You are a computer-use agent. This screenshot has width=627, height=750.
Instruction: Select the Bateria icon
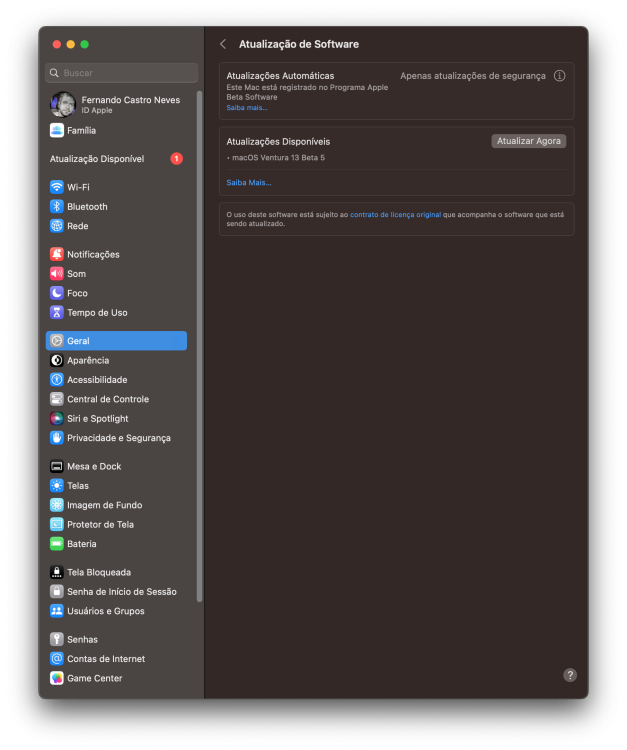[x=56, y=544]
